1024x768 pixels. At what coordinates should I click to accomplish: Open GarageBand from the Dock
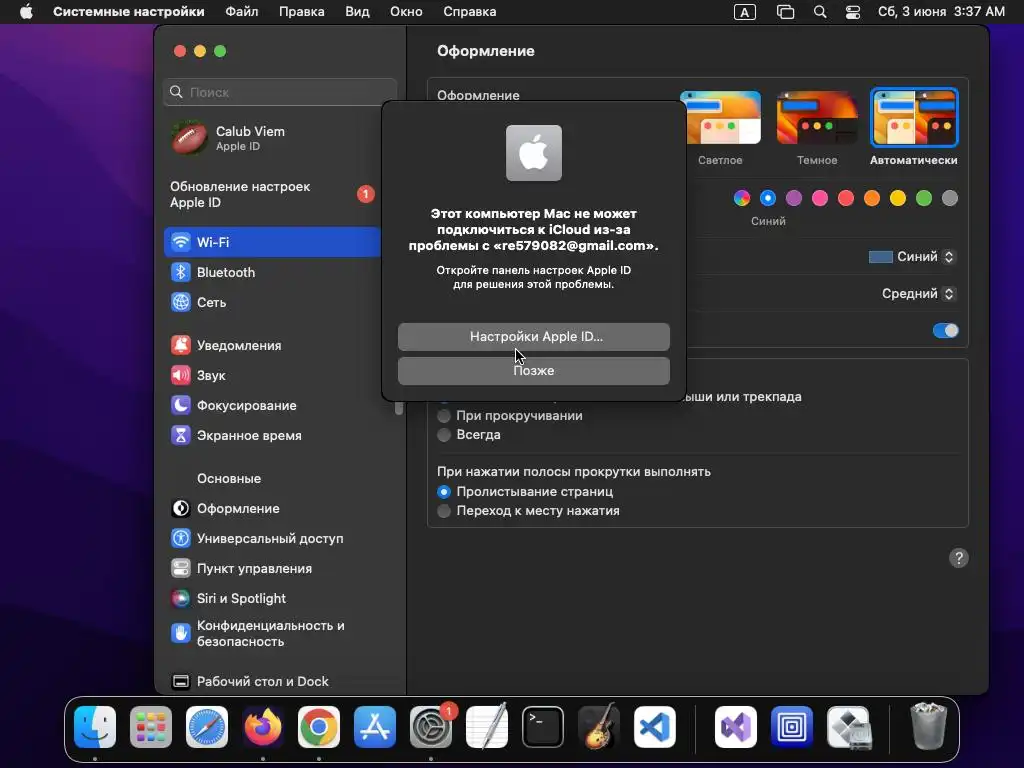pyautogui.click(x=598, y=727)
